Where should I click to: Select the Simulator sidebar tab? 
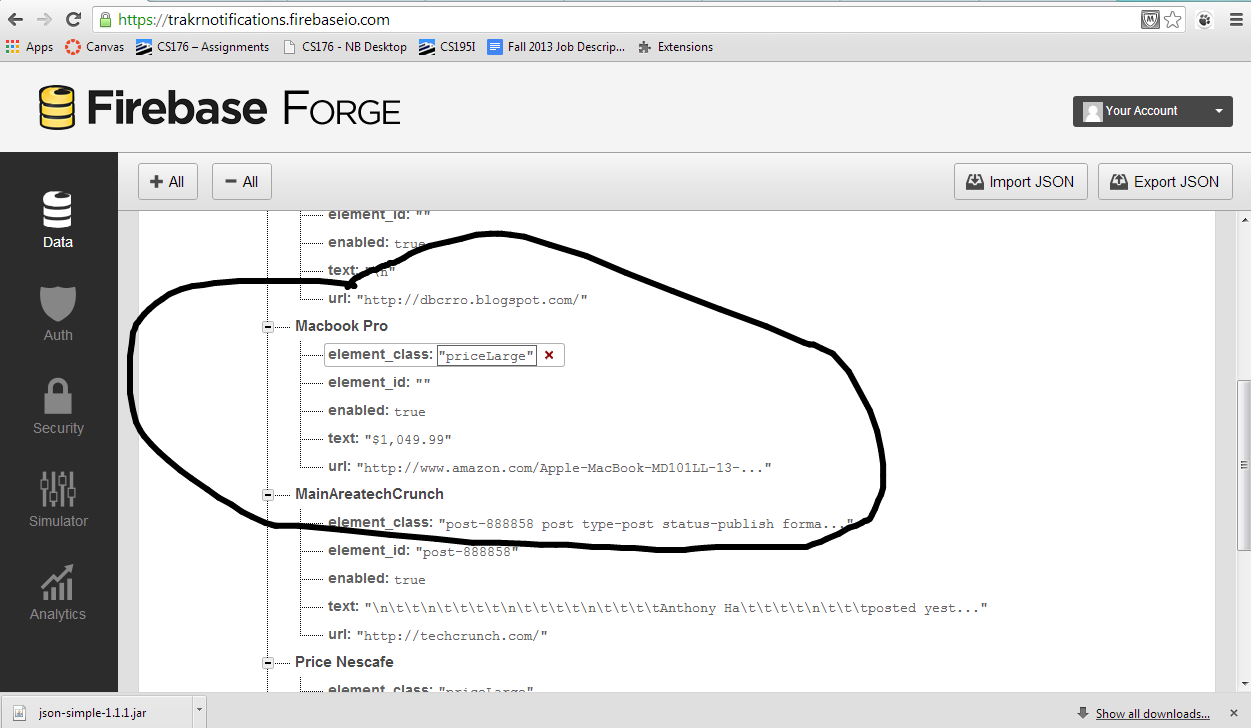pyautogui.click(x=58, y=498)
